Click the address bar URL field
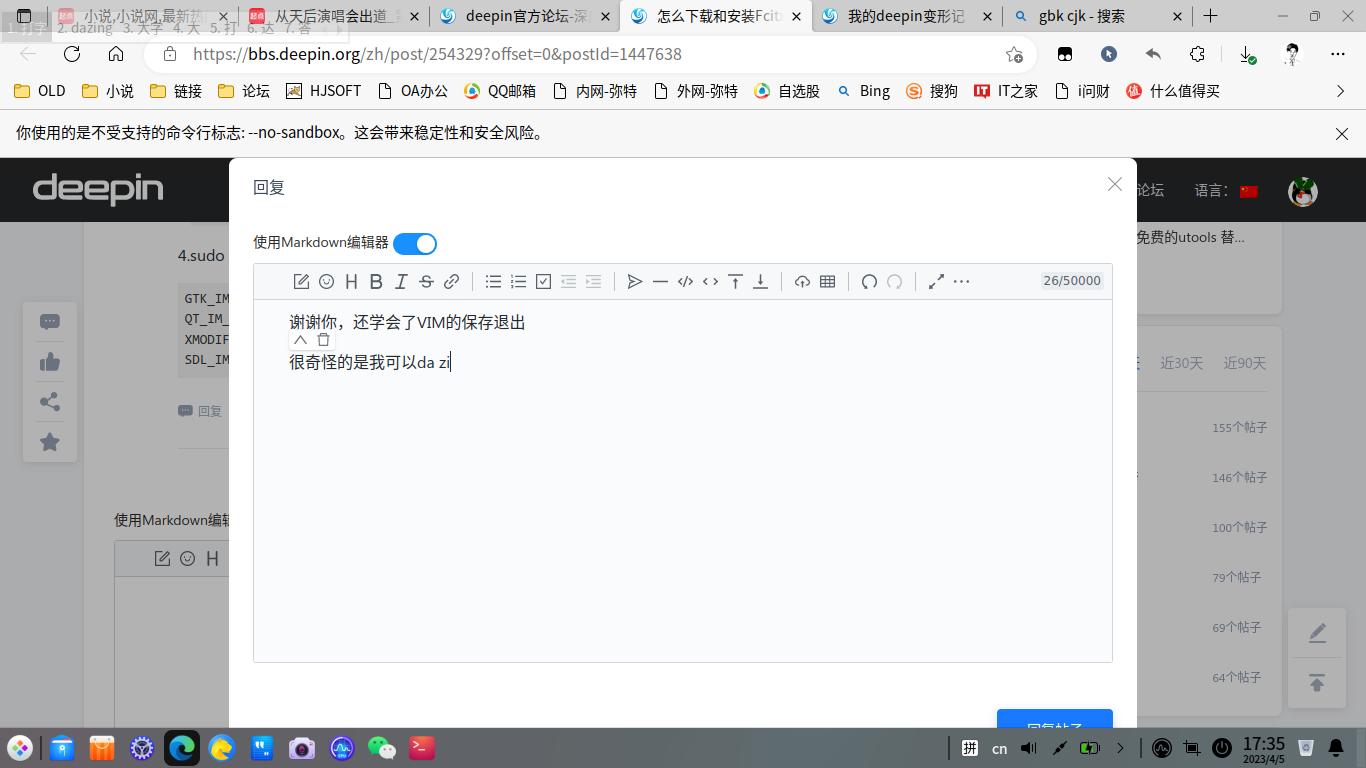This screenshot has width=1366, height=768. point(590,54)
